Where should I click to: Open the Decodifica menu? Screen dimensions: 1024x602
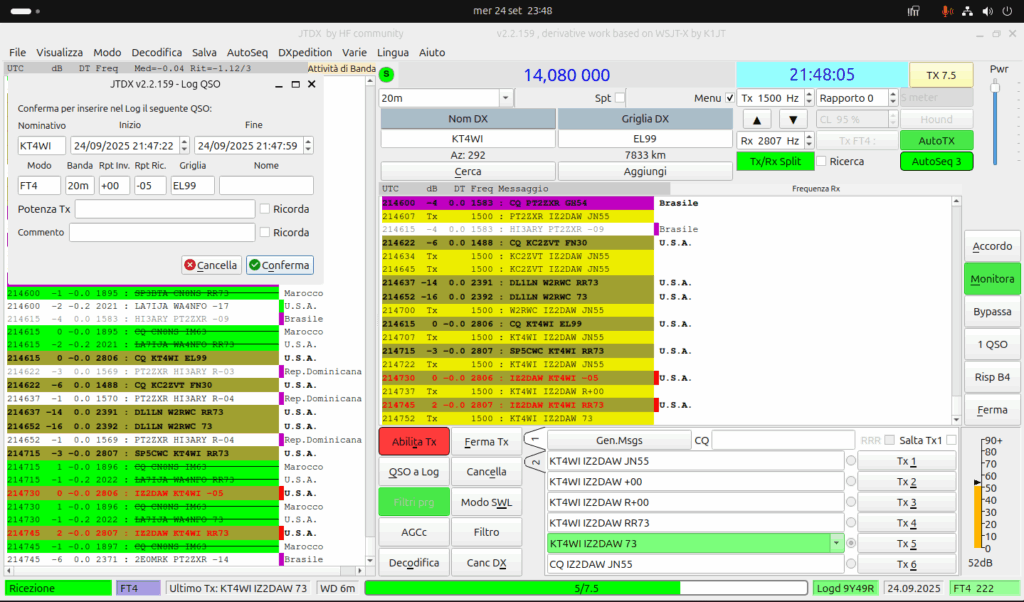tap(157, 52)
